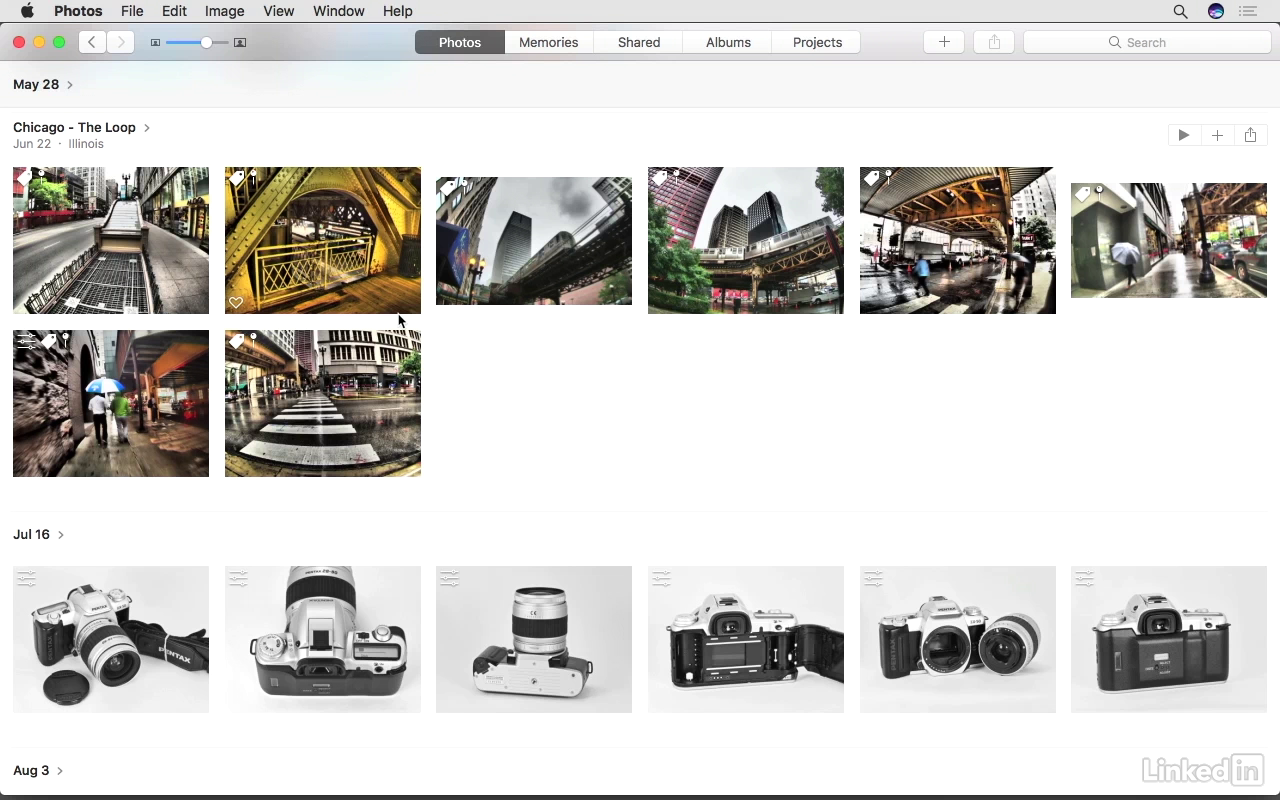The width and height of the screenshot is (1280, 800).
Task: Click adjustments icon on two umbrellas photo
Action: pyautogui.click(x=26, y=341)
